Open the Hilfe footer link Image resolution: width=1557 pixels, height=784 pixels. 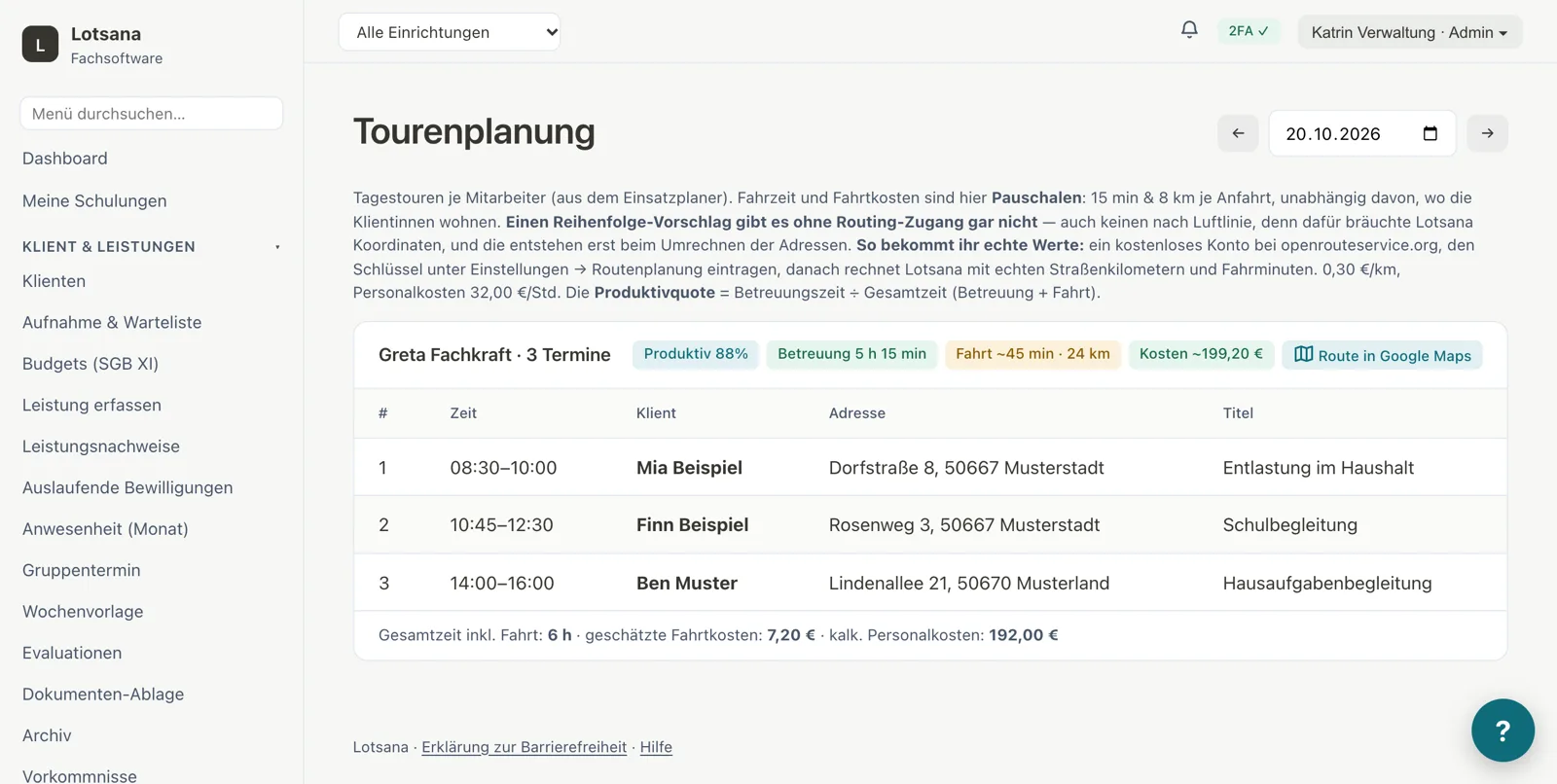pyautogui.click(x=656, y=747)
